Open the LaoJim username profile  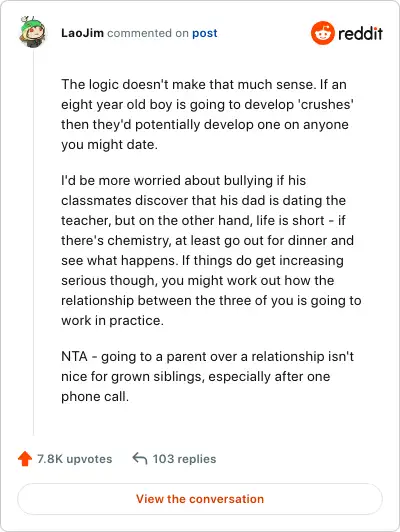pyautogui.click(x=82, y=33)
